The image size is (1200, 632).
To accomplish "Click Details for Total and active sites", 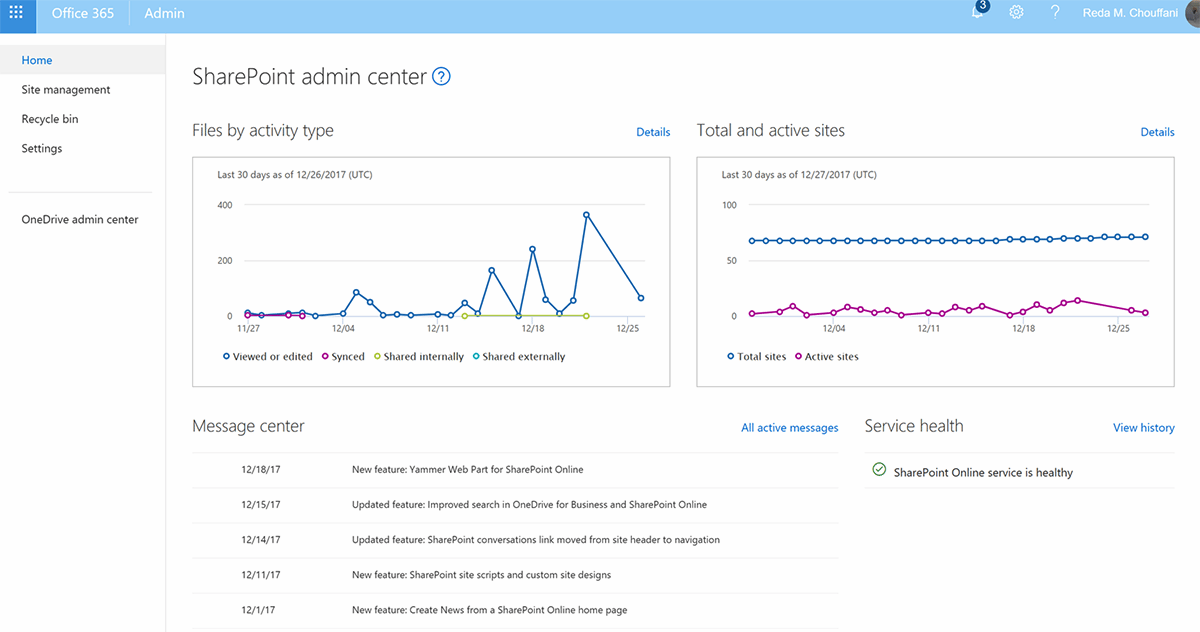I will point(1157,131).
